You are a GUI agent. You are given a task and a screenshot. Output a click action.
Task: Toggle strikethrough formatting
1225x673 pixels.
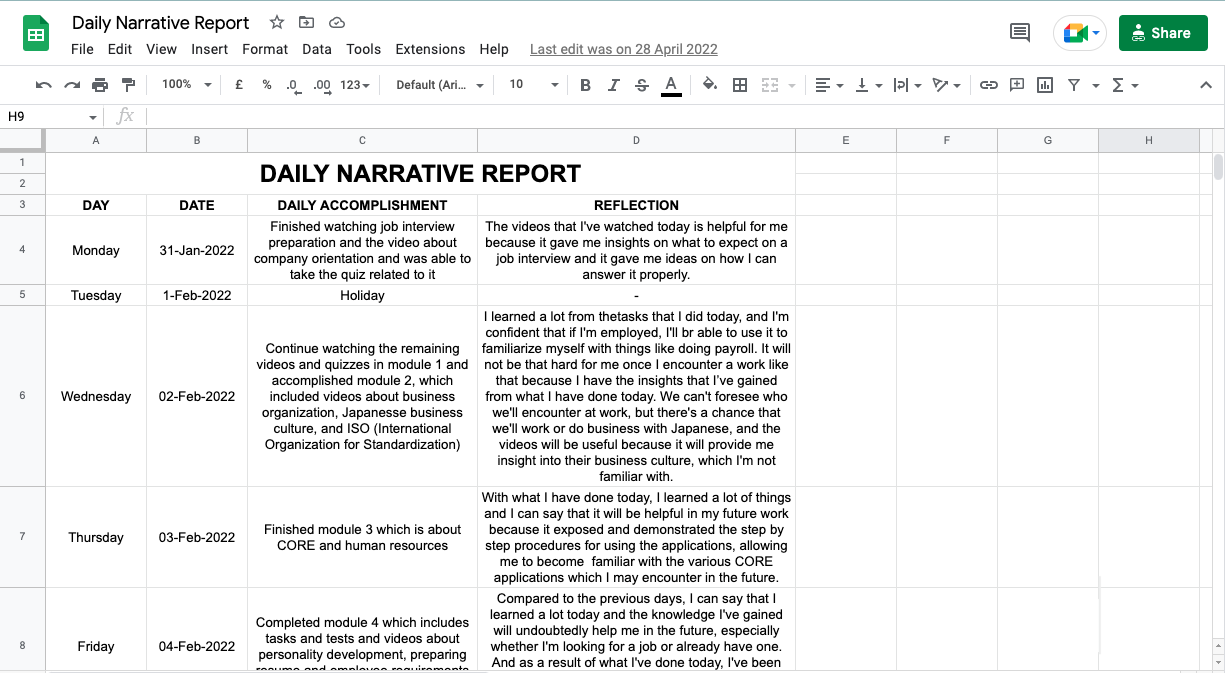click(642, 85)
